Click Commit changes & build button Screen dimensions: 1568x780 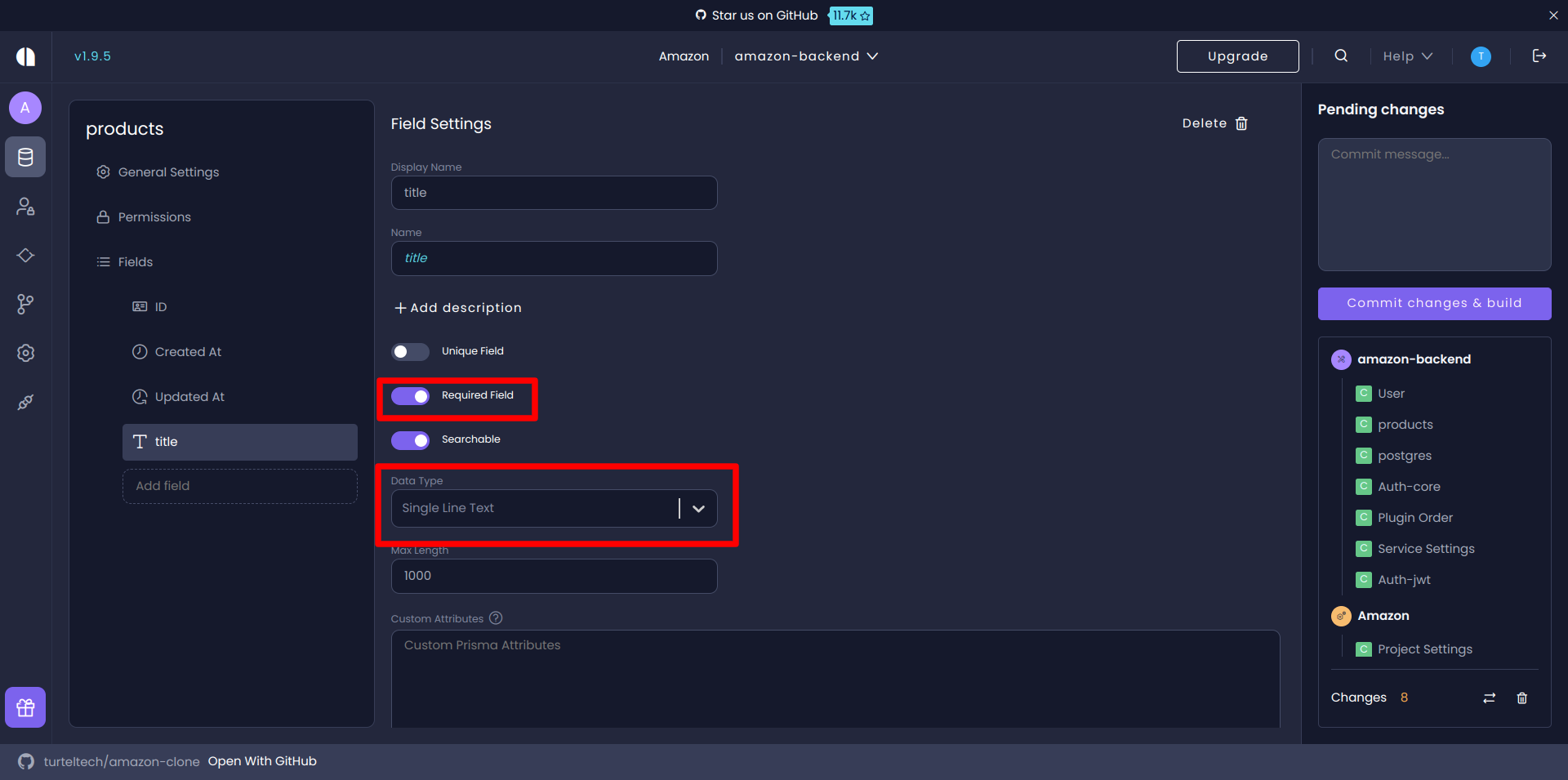point(1434,303)
